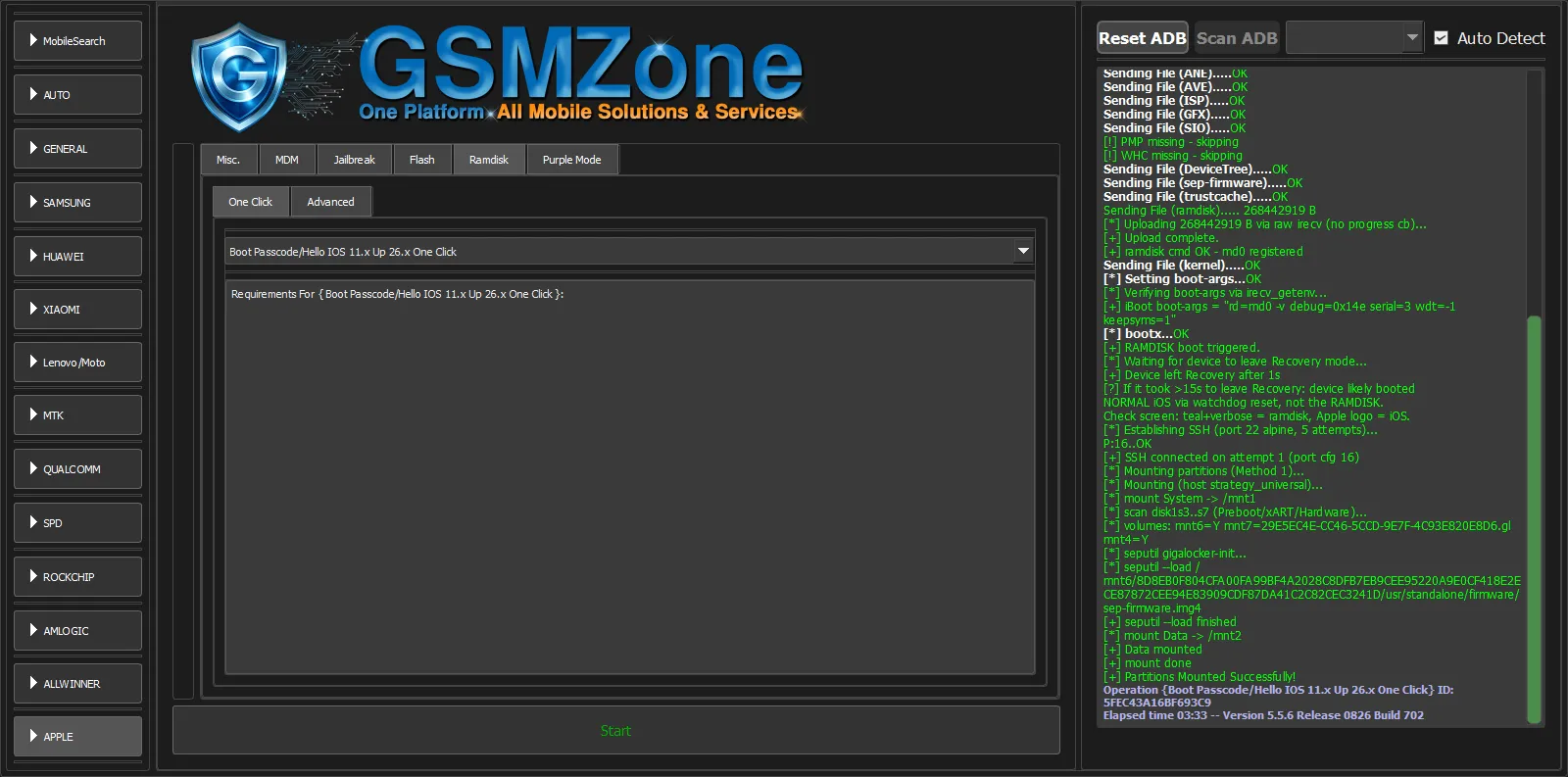Open the Jailbreak tab
The height and width of the screenshot is (777, 1568).
coord(354,160)
